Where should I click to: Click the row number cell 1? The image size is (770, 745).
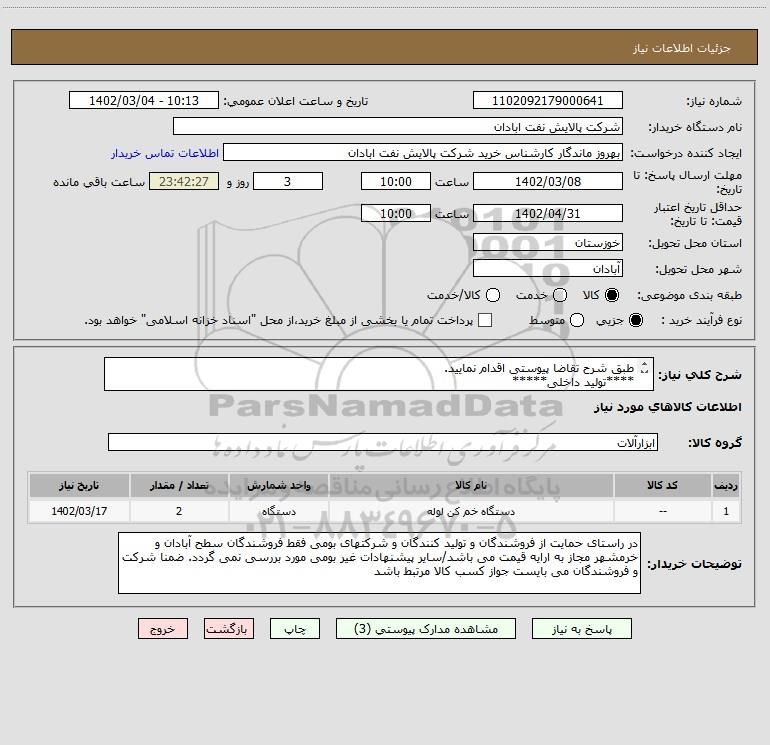(x=726, y=511)
